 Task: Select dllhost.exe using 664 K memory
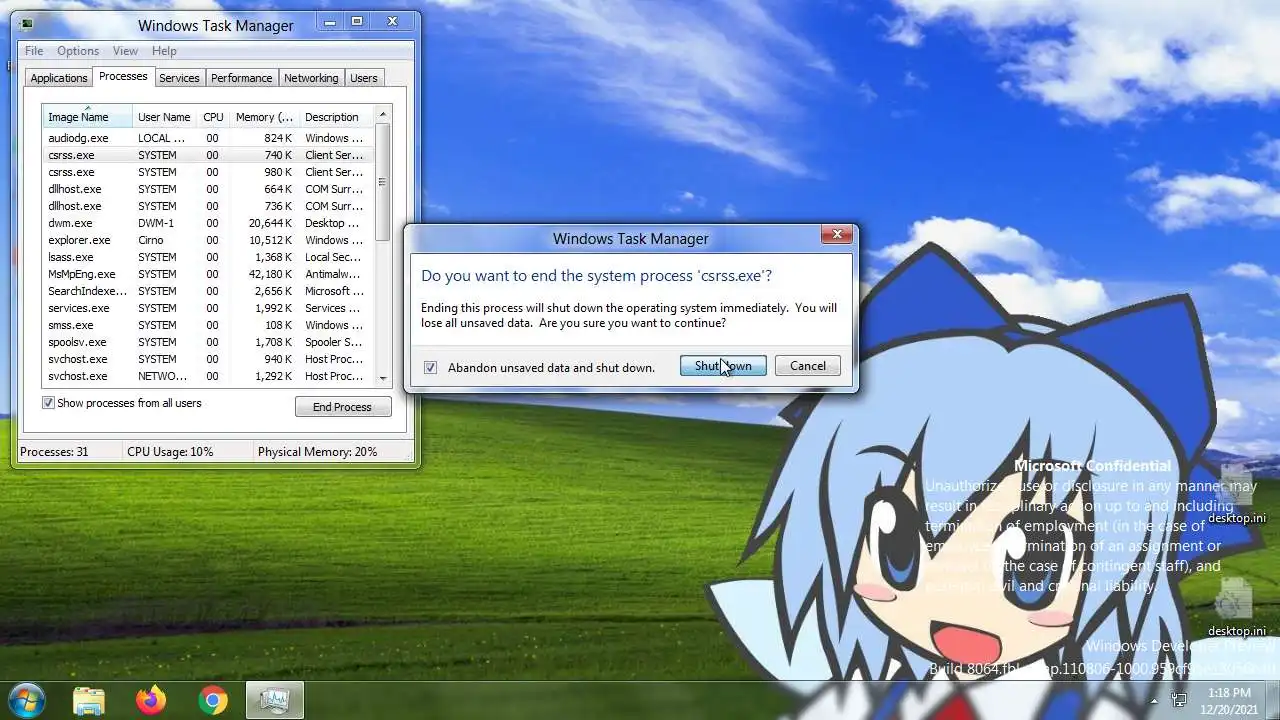pos(208,189)
